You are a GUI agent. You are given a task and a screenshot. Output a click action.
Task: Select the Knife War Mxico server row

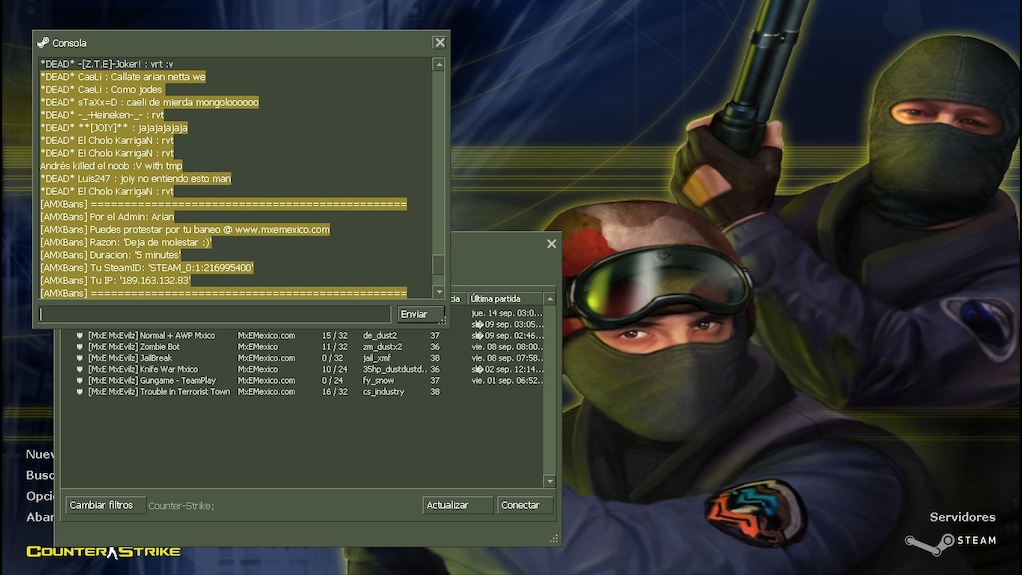[x=302, y=369]
